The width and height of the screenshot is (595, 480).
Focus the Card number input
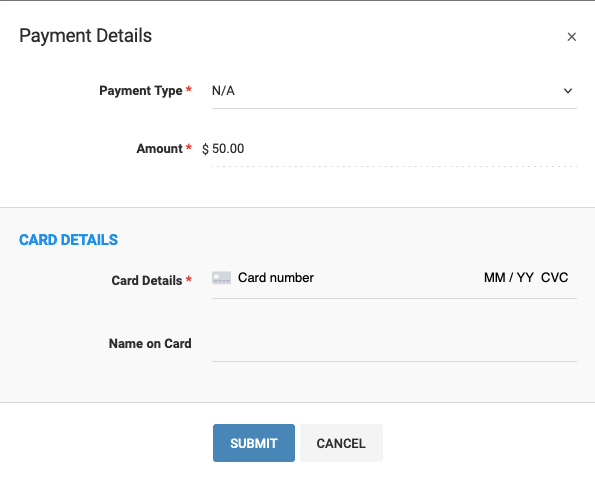coord(357,278)
